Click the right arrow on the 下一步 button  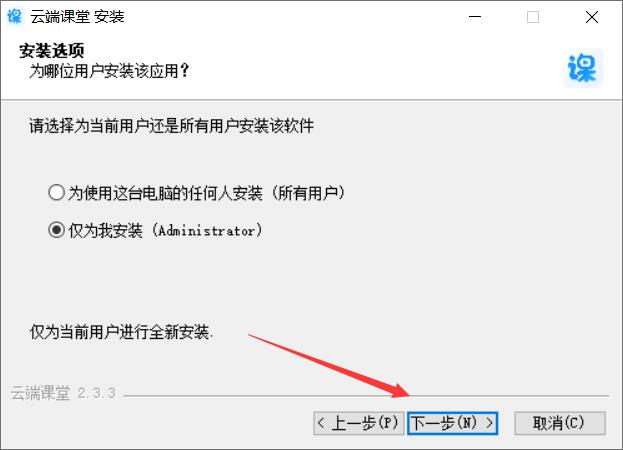coord(490,423)
